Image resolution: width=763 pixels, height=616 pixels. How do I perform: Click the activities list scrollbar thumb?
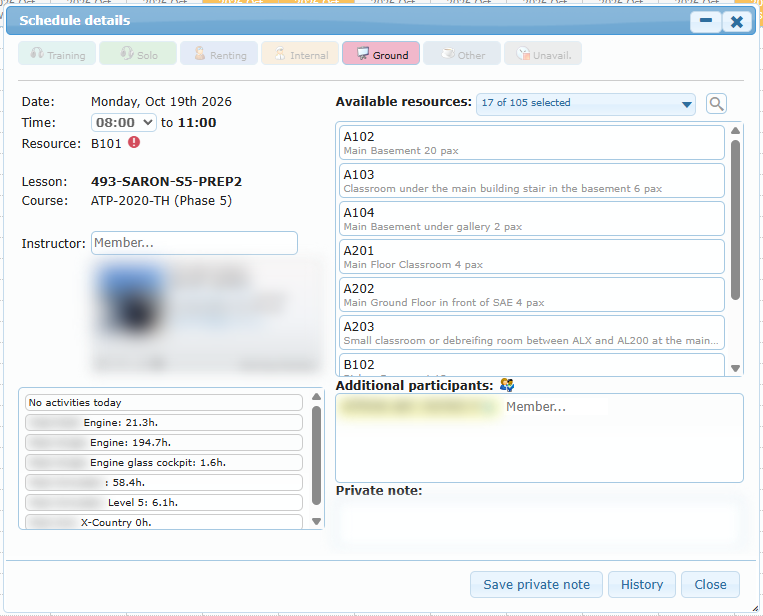tap(316, 456)
